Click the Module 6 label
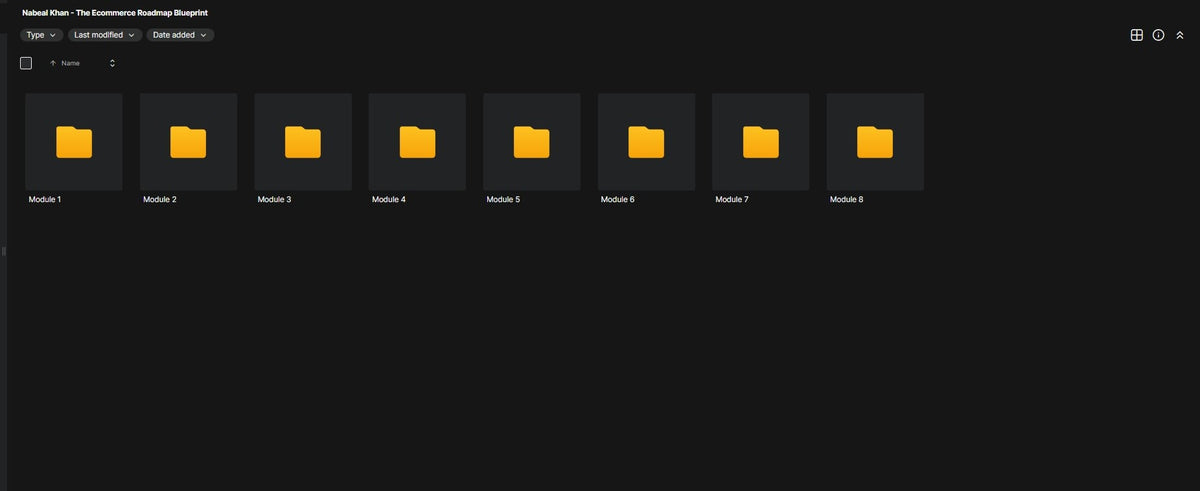This screenshot has width=1200, height=491. [x=618, y=200]
